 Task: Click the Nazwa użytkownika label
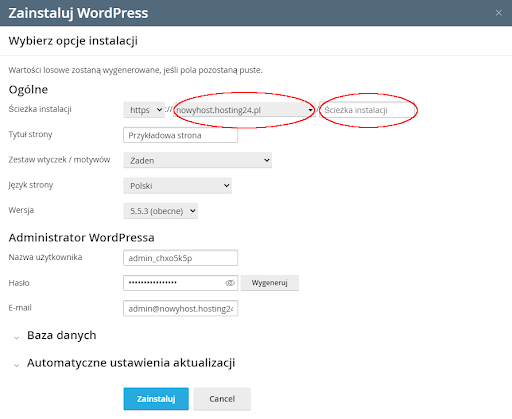[45, 257]
